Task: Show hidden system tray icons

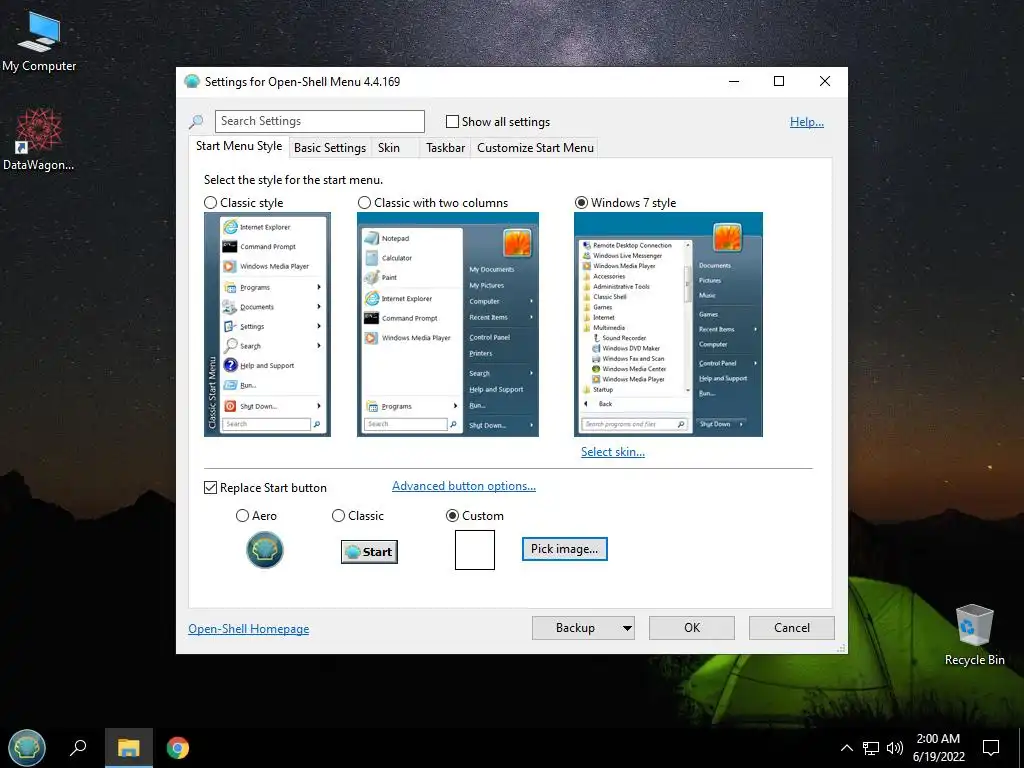Action: (x=846, y=748)
